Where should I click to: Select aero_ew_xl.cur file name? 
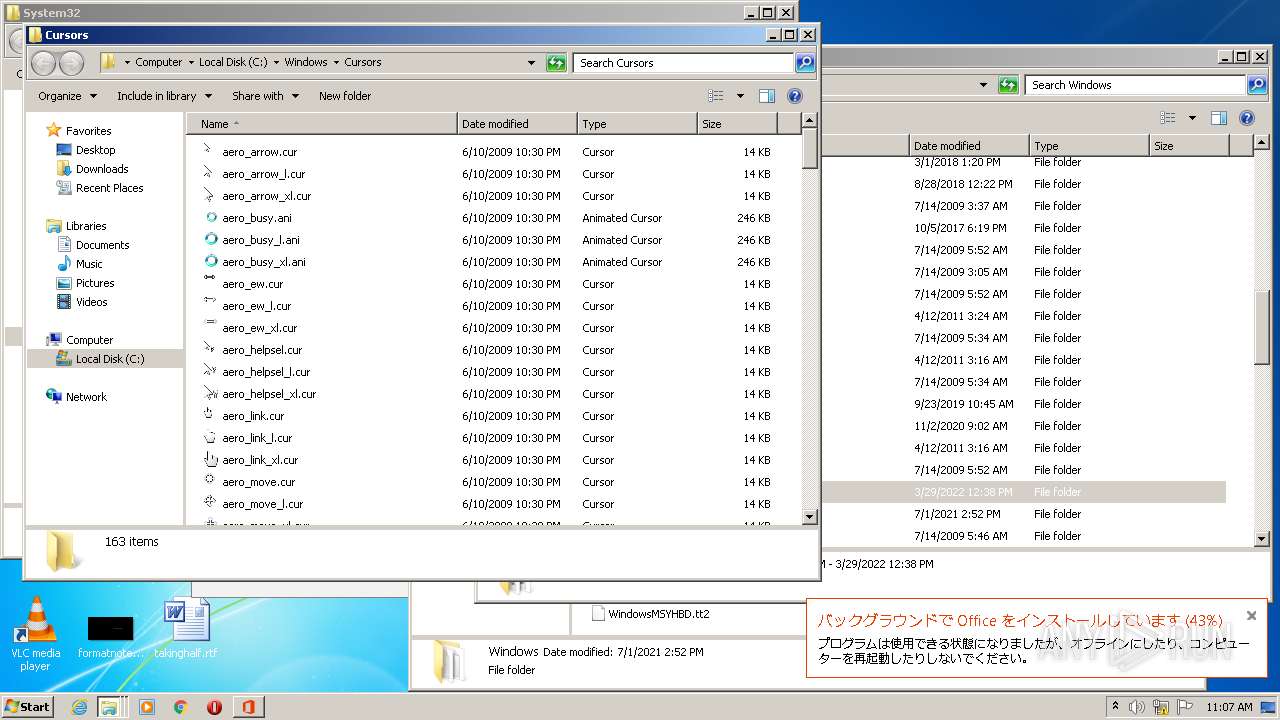click(x=260, y=328)
